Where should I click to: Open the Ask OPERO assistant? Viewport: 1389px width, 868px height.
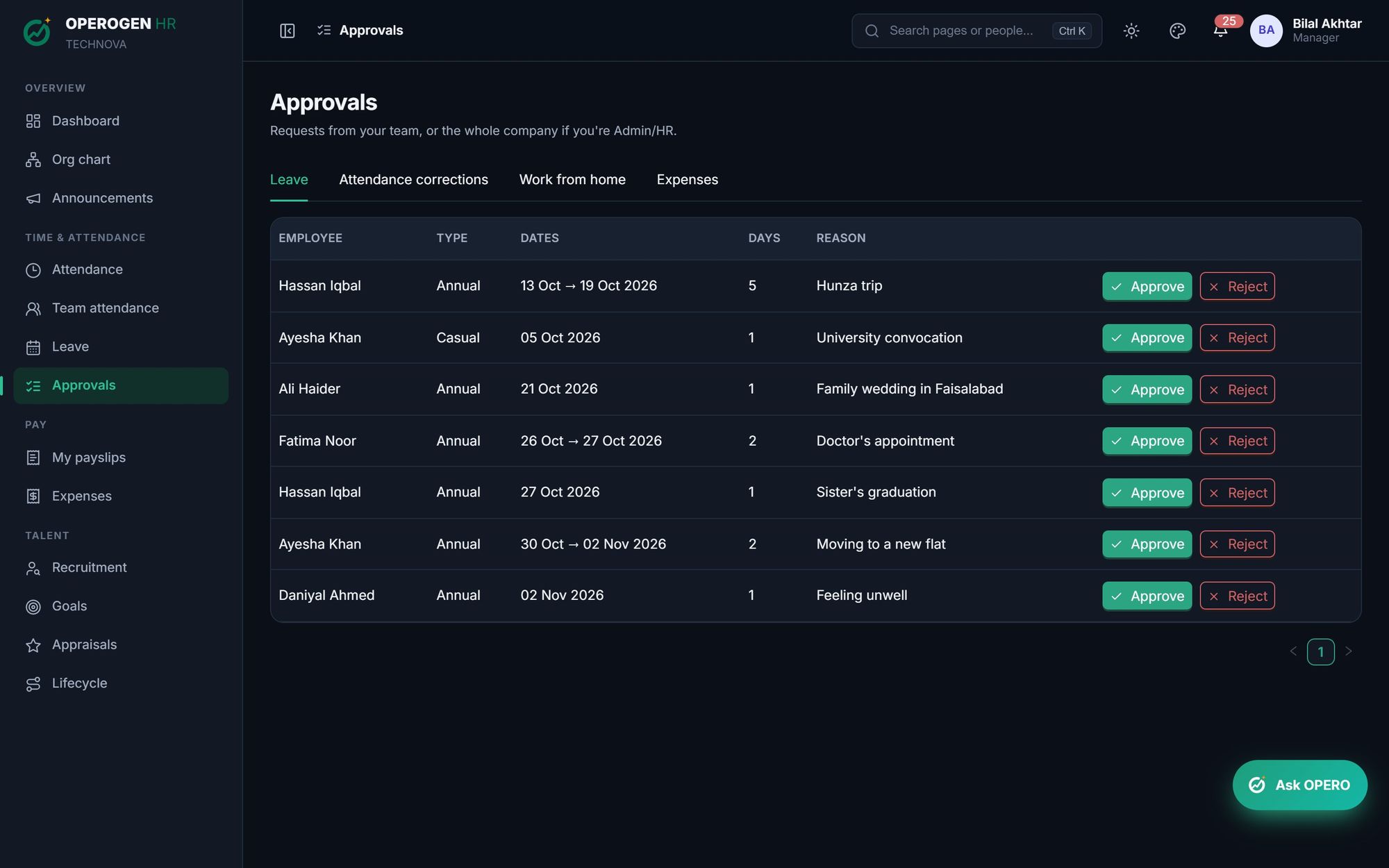(1299, 785)
